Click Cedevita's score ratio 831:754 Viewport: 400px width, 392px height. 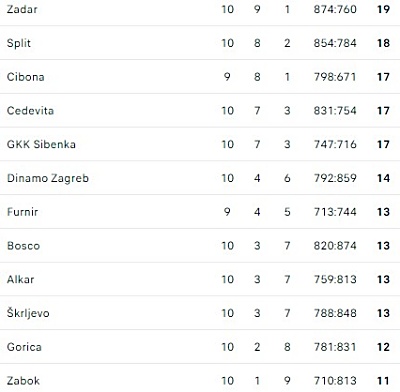[x=335, y=111]
